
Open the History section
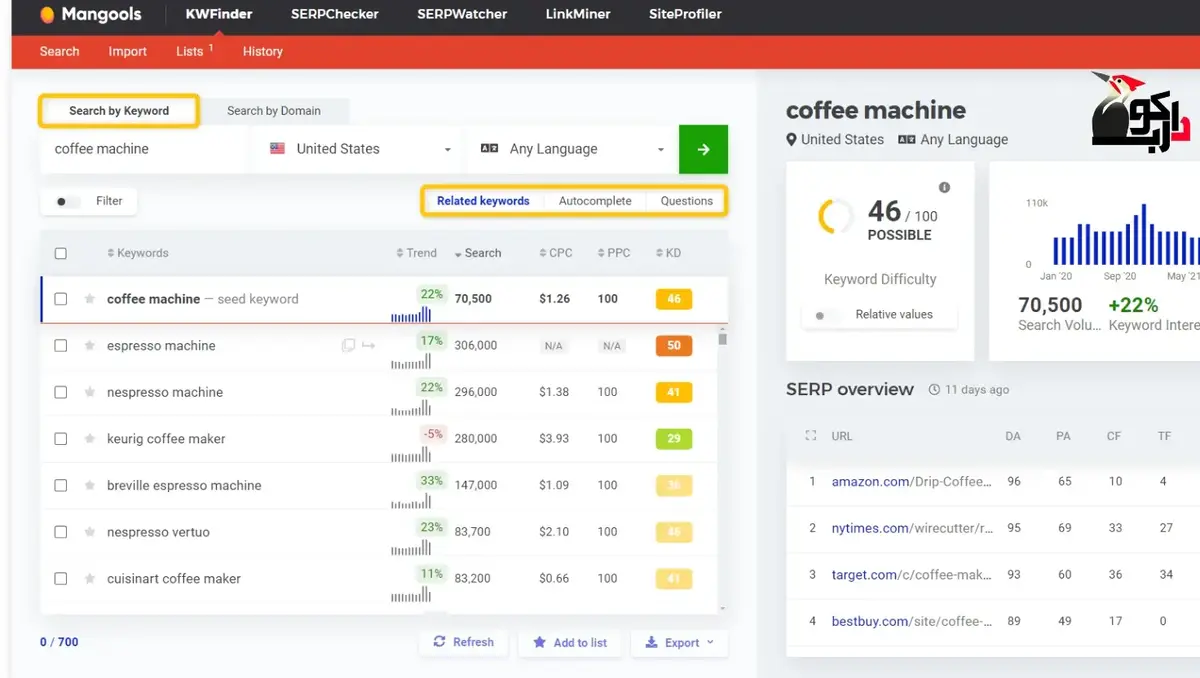263,51
